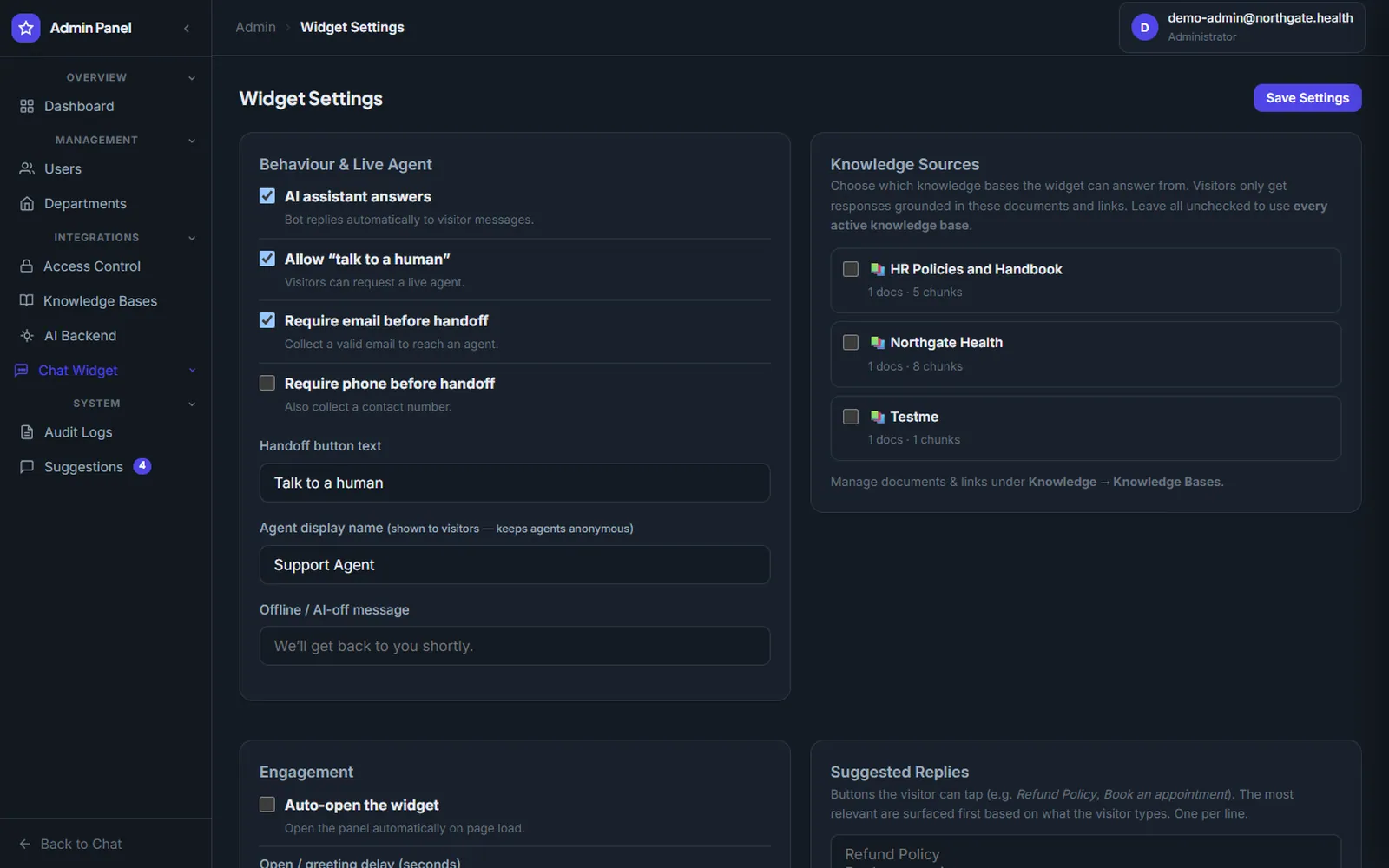Click the Handoff button text field
1389x868 pixels.
click(515, 483)
